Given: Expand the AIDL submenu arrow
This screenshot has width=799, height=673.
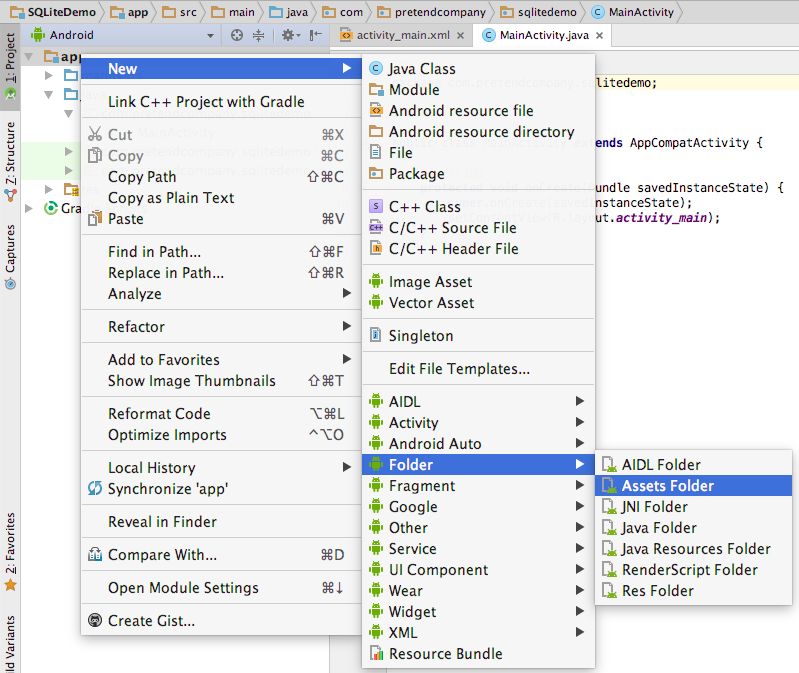Looking at the screenshot, I should (x=579, y=401).
